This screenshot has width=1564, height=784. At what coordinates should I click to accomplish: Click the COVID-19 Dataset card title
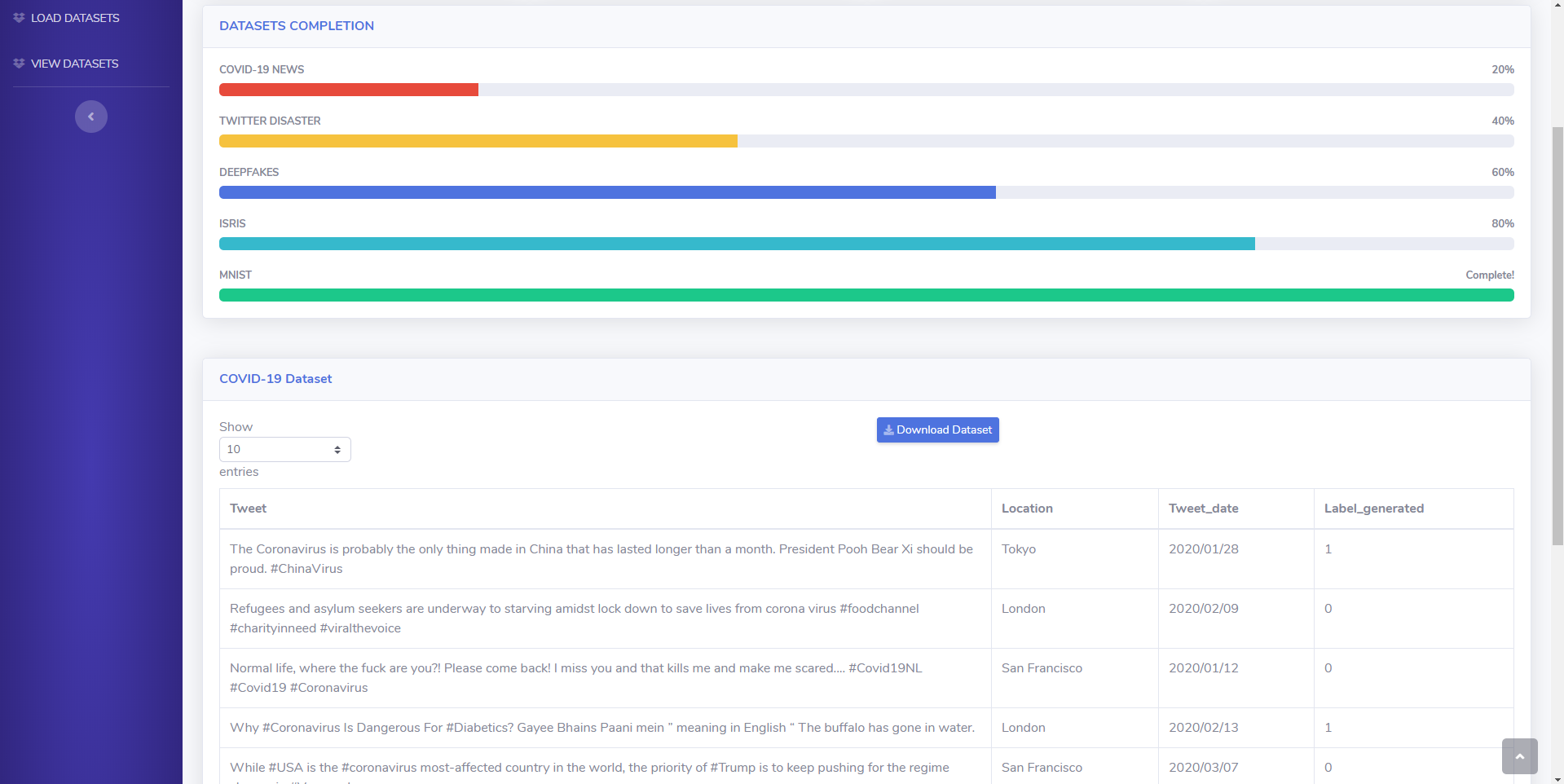(275, 379)
